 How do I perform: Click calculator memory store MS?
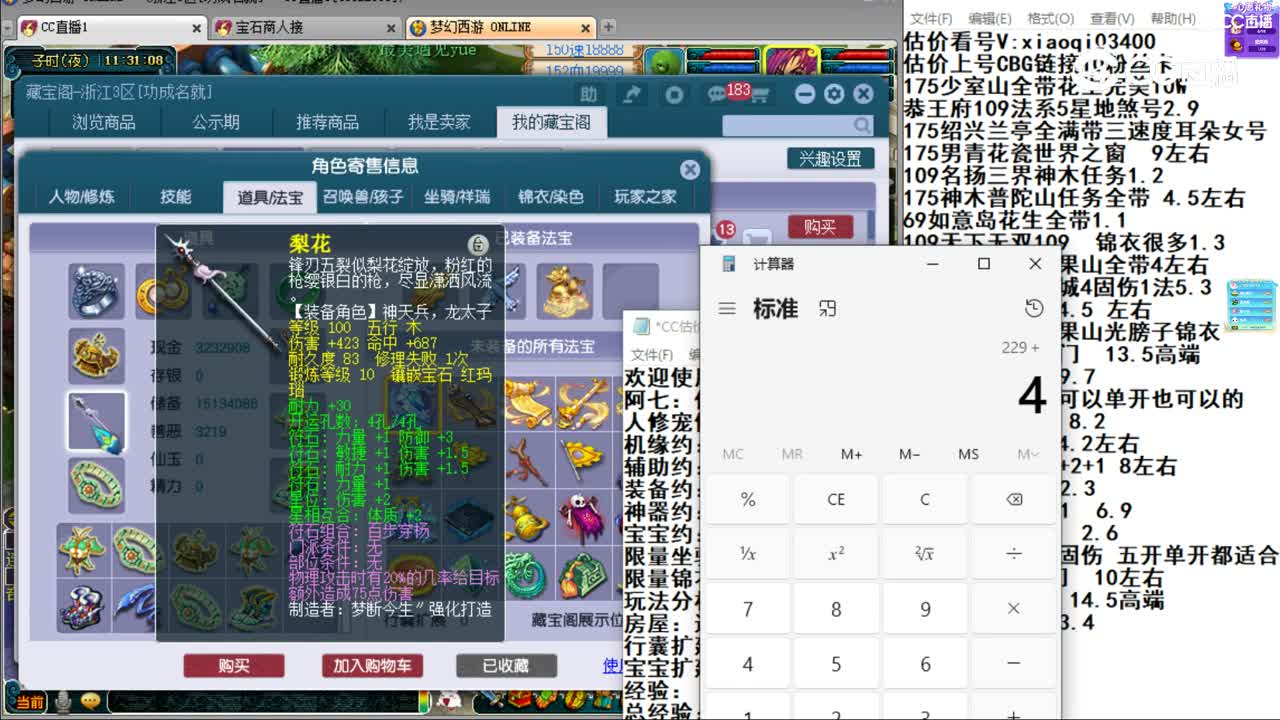pyautogui.click(x=968, y=454)
